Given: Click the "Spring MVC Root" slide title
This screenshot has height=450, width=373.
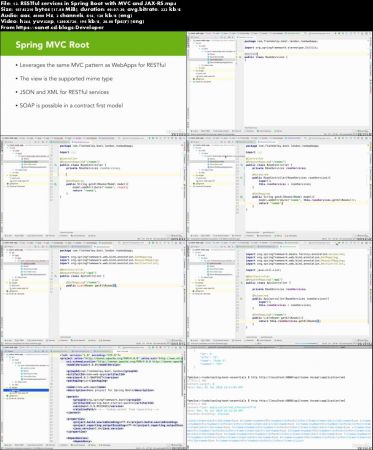Looking at the screenshot, I should coord(52,45).
